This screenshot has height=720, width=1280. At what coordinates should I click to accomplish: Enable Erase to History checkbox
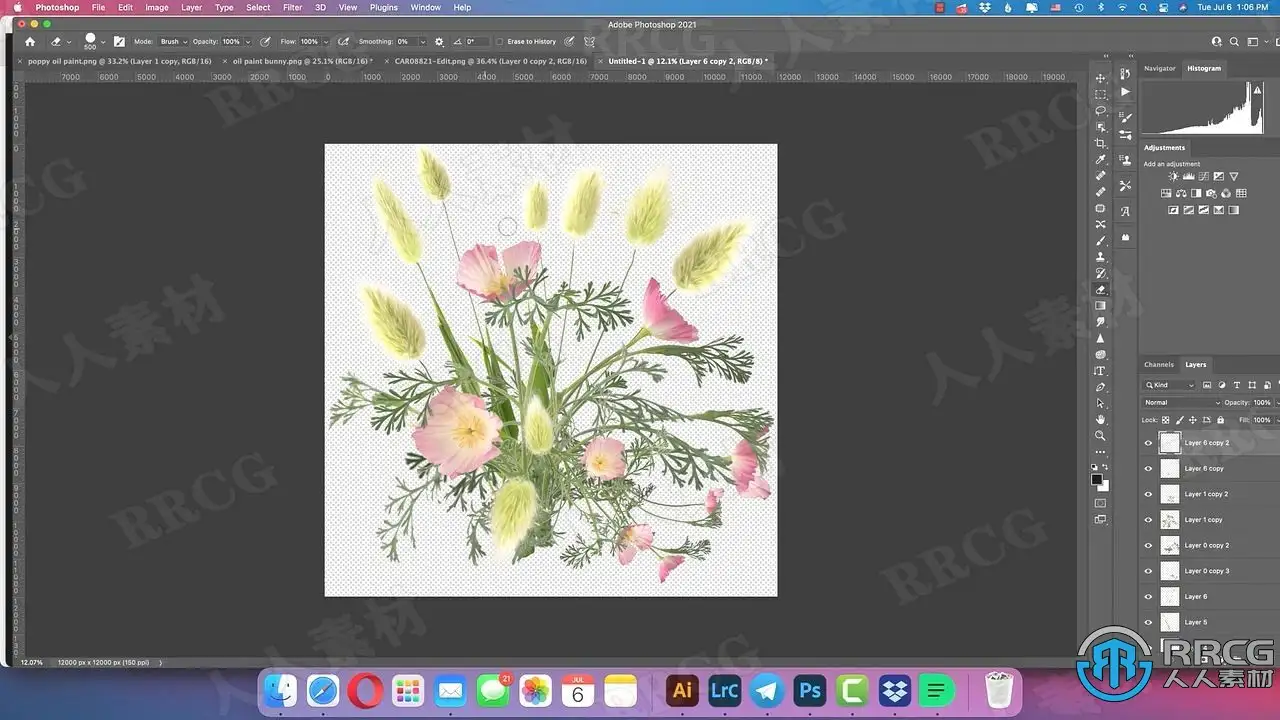(x=500, y=42)
